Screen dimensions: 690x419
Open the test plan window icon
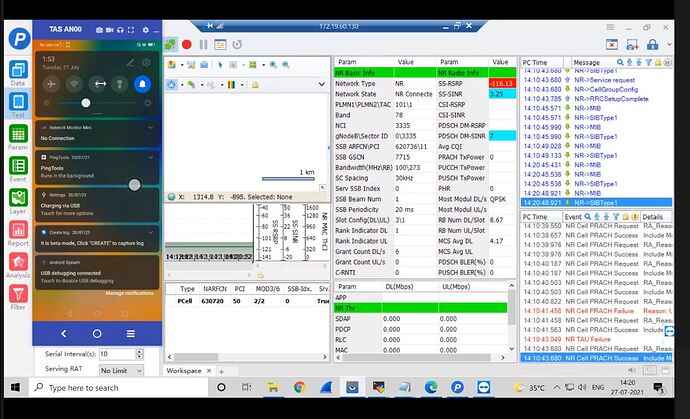tap(220, 44)
